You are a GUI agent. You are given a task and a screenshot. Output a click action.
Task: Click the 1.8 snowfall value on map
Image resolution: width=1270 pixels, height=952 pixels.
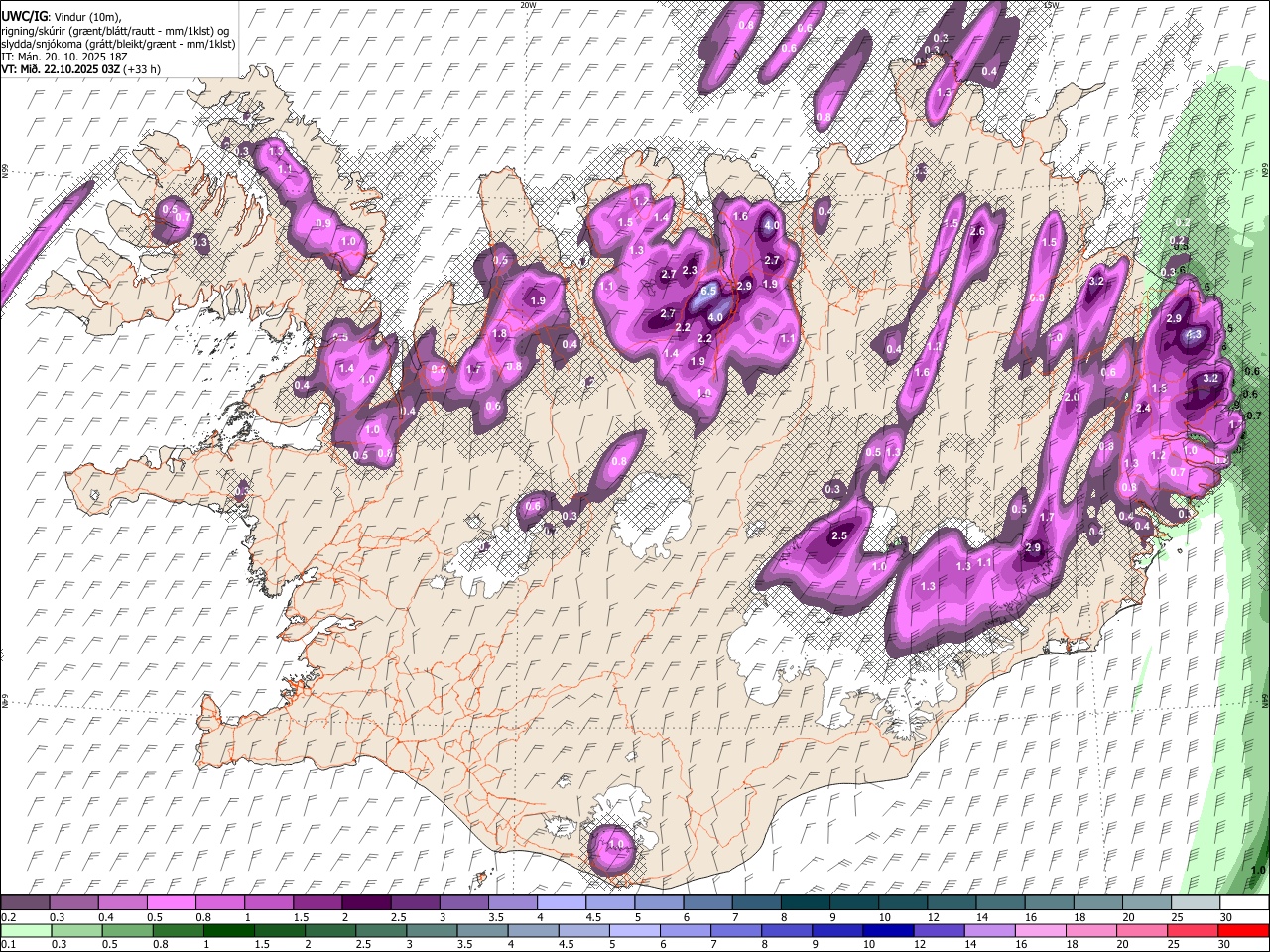tap(500, 334)
